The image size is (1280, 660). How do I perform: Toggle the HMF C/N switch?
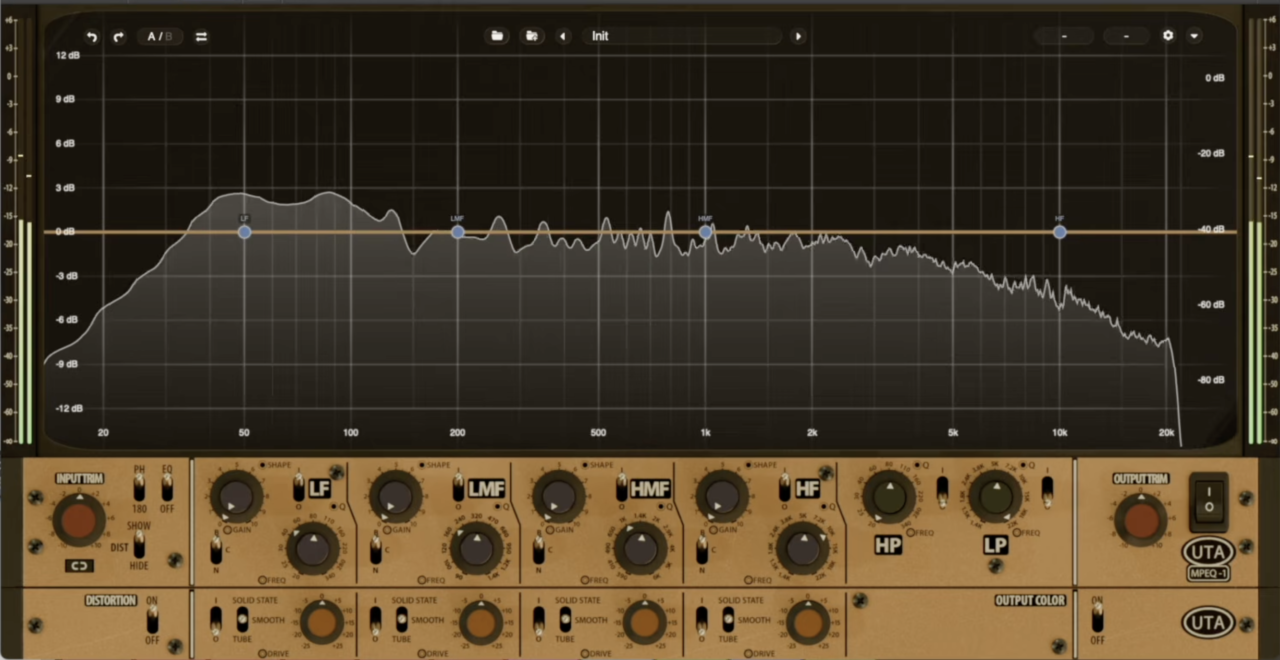pos(538,548)
